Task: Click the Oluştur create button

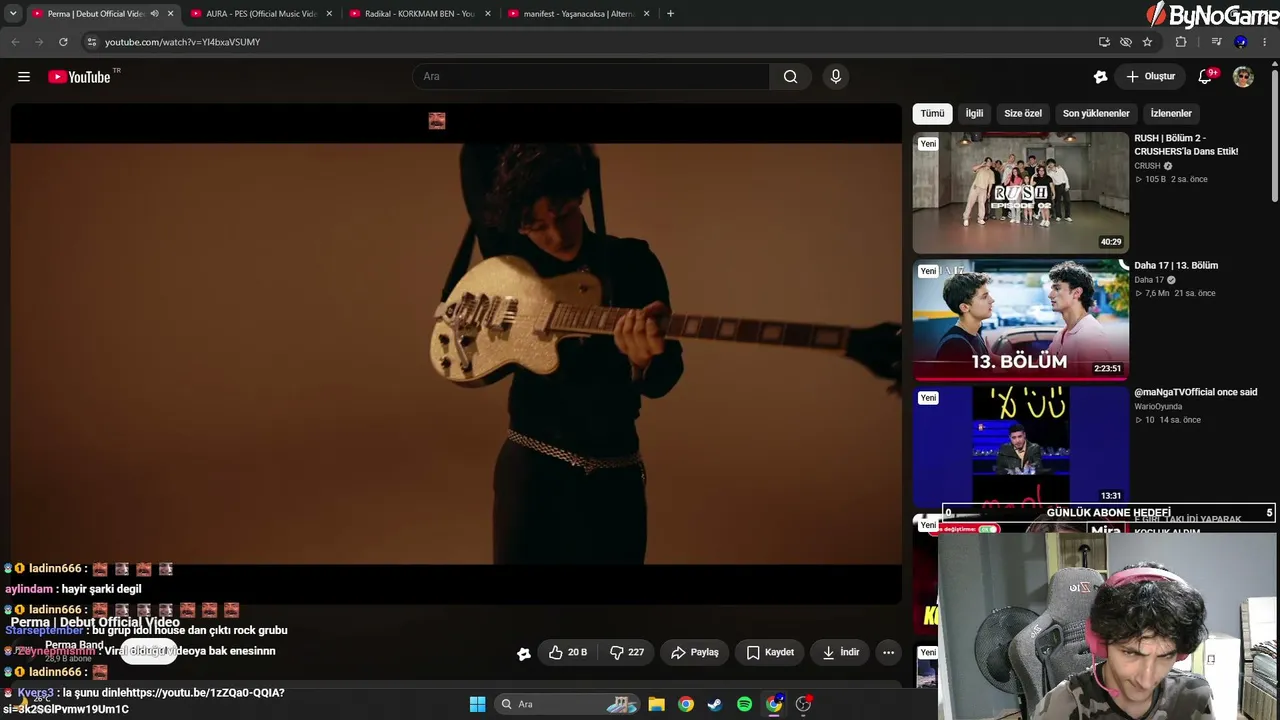Action: pyautogui.click(x=1150, y=77)
